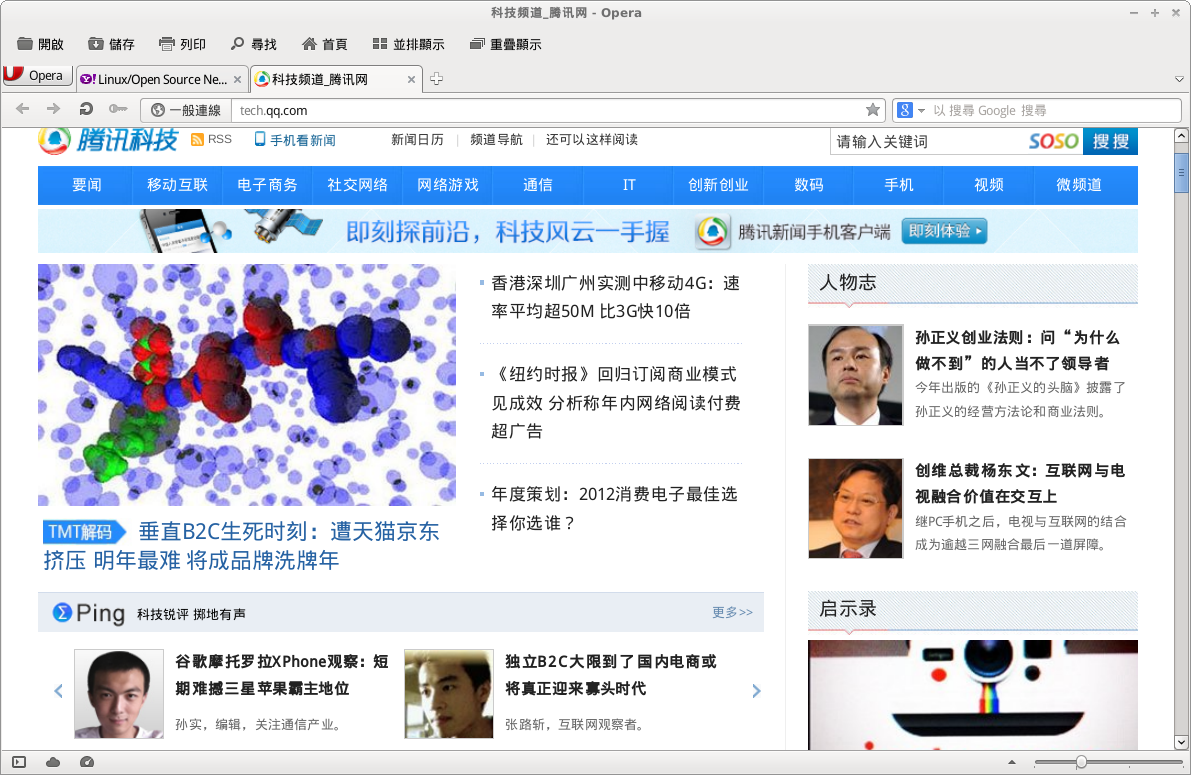Open a new tab with plus icon

click(x=437, y=78)
